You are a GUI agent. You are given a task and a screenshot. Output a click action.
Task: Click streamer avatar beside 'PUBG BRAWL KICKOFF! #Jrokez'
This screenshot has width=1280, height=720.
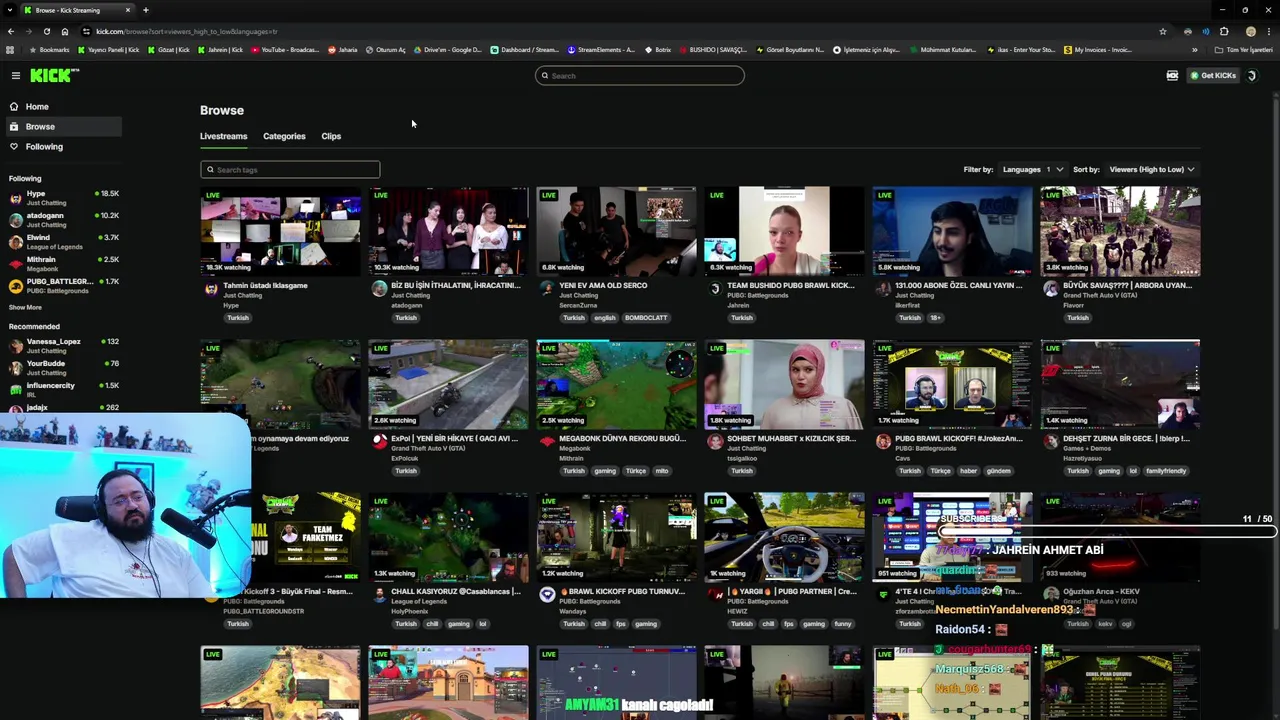(x=883, y=442)
